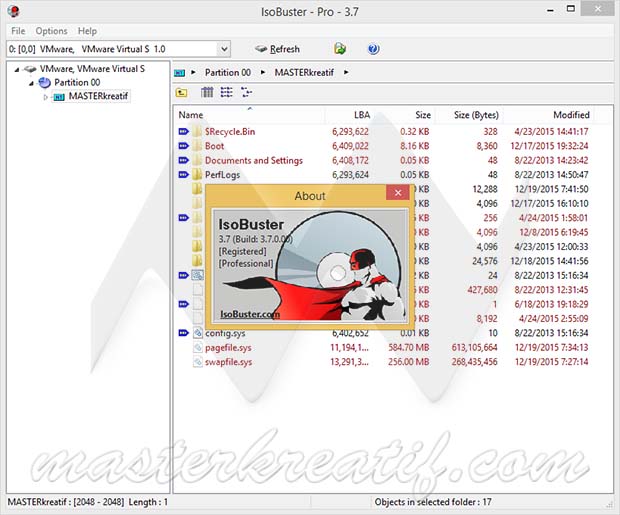Viewport: 620px width, 515px height.
Task: Click the PerfLogs folder icon
Action: point(197,174)
